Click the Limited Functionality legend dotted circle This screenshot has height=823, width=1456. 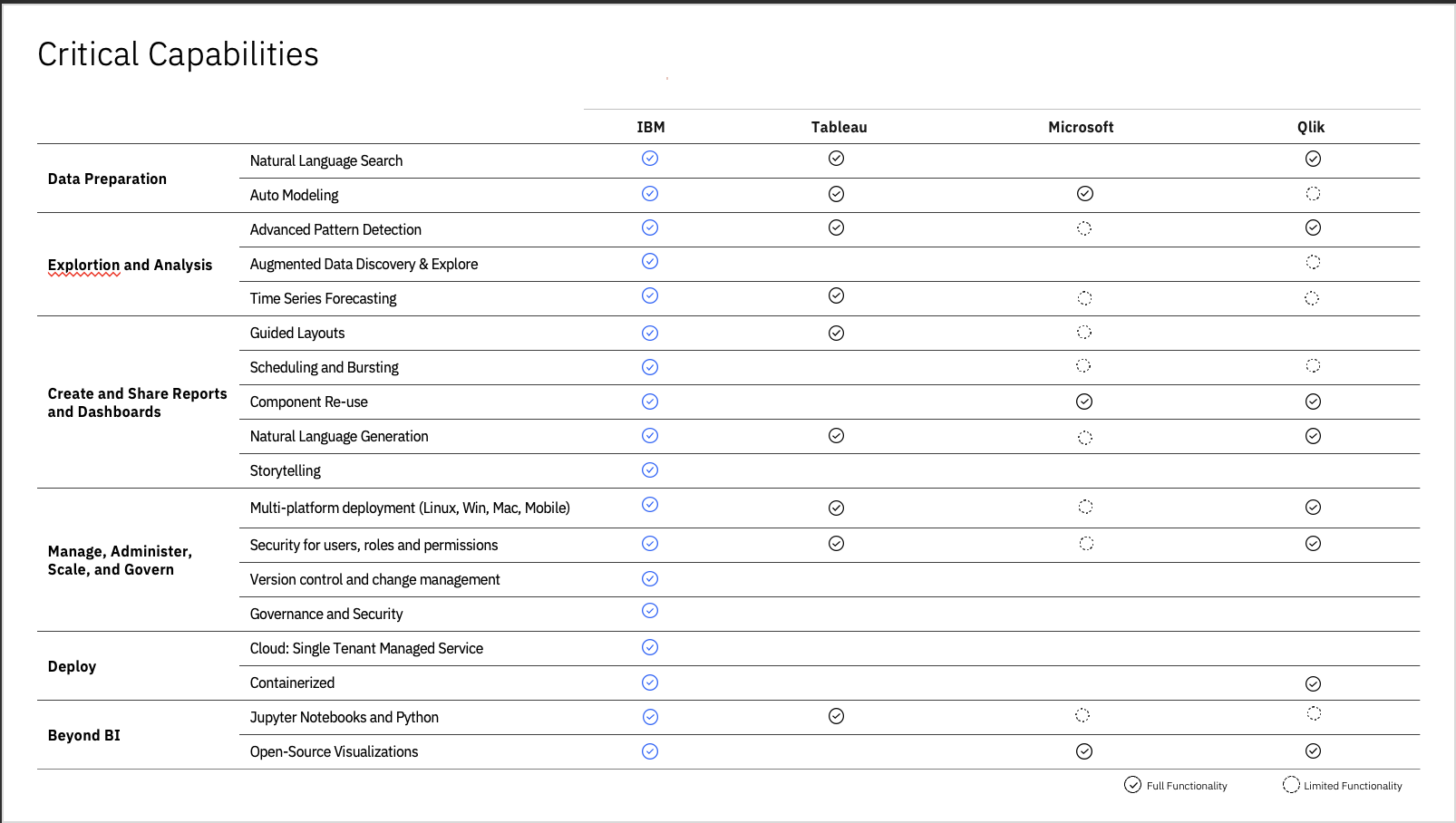(x=1291, y=785)
